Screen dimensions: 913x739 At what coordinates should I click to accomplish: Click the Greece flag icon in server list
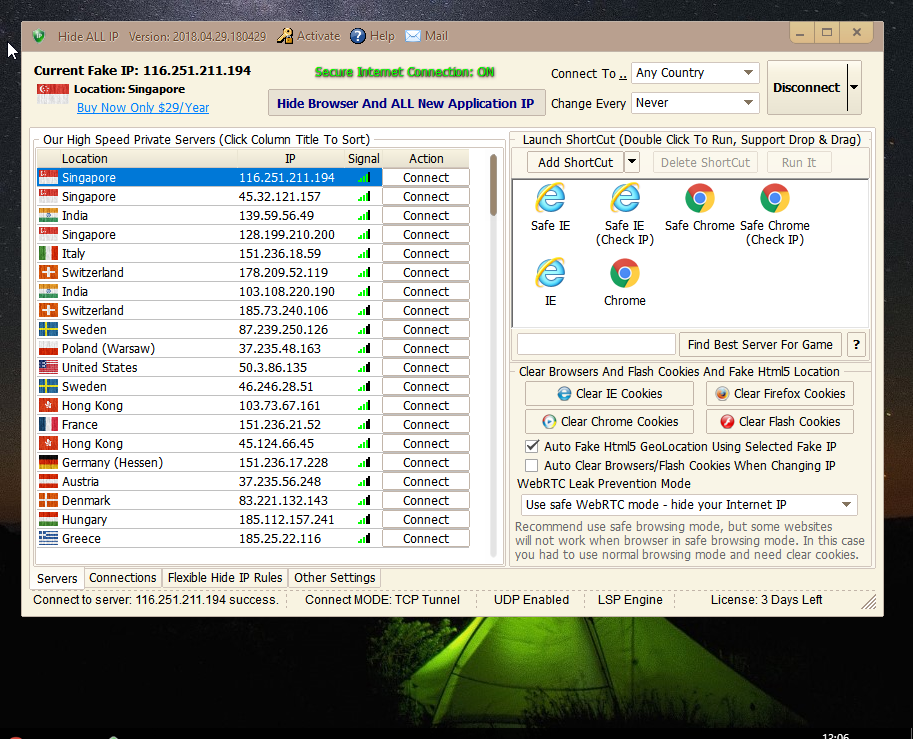point(48,539)
